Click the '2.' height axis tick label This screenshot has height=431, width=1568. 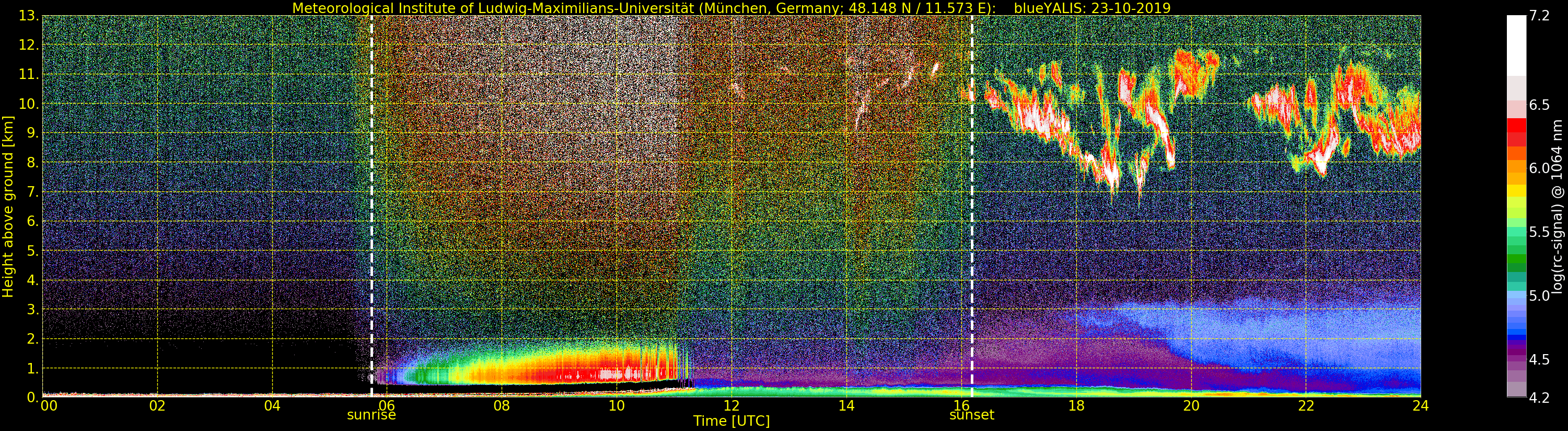[33, 338]
